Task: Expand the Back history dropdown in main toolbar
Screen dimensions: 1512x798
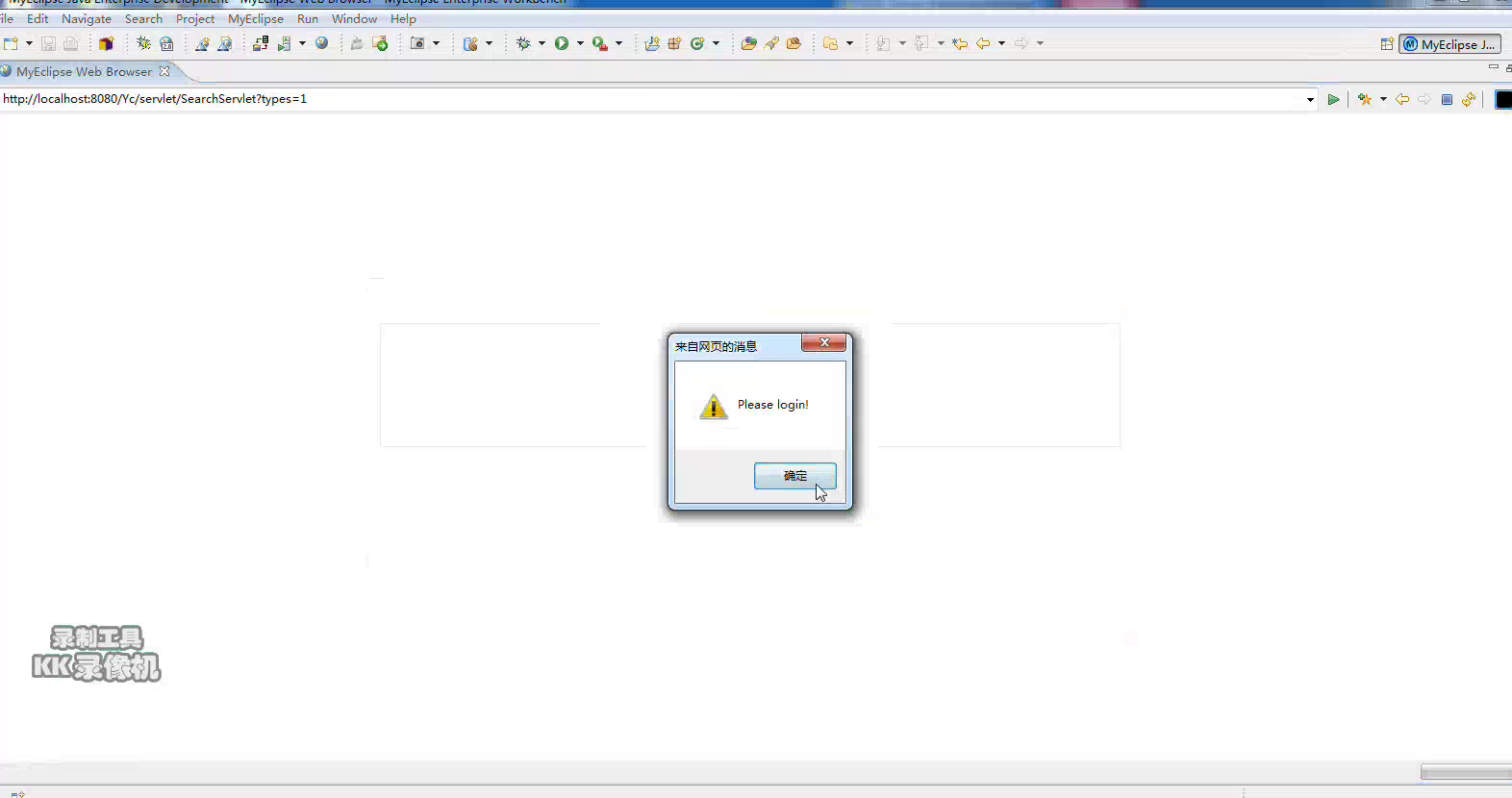Action: coord(1001,43)
